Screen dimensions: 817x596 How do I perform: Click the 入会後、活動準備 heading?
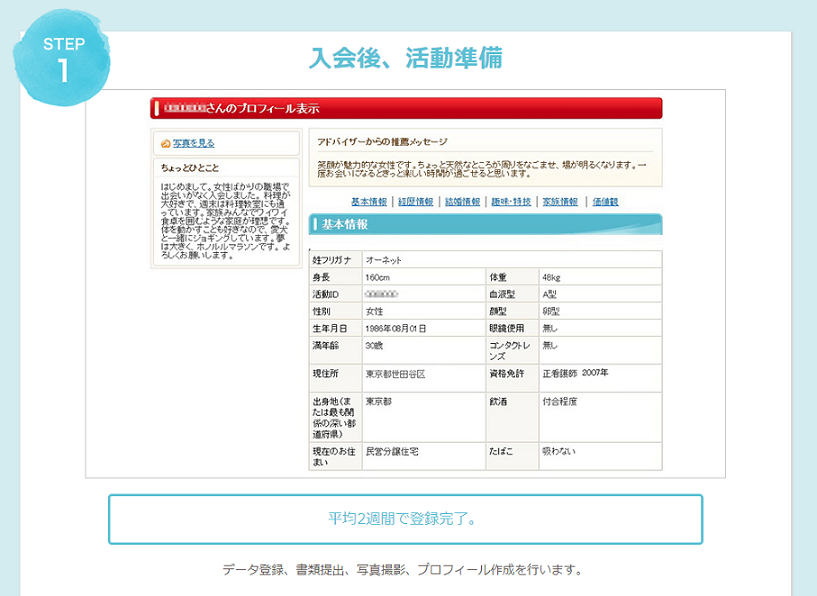tap(405, 58)
